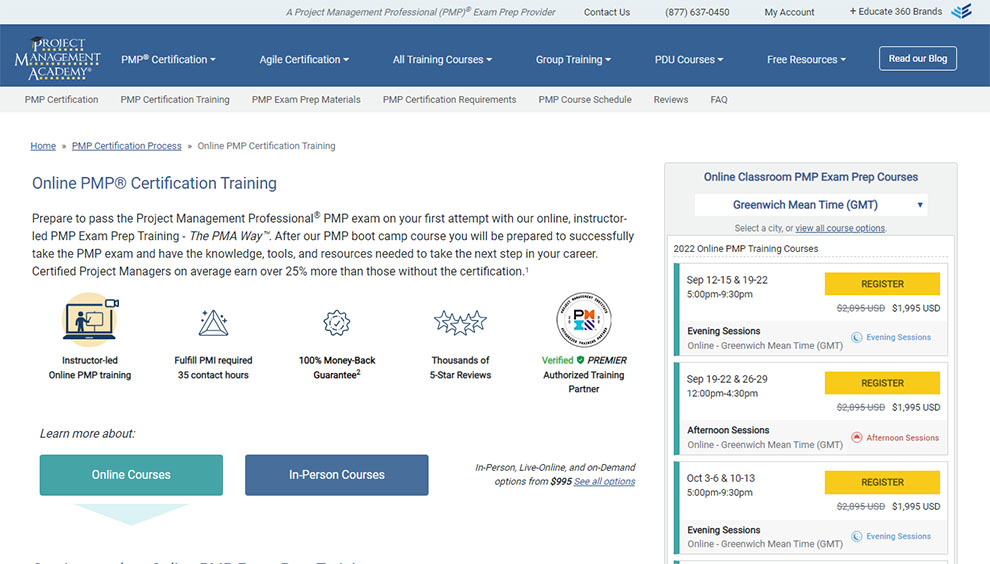Click the view all course options link
990x564 pixels.
pyautogui.click(x=840, y=228)
